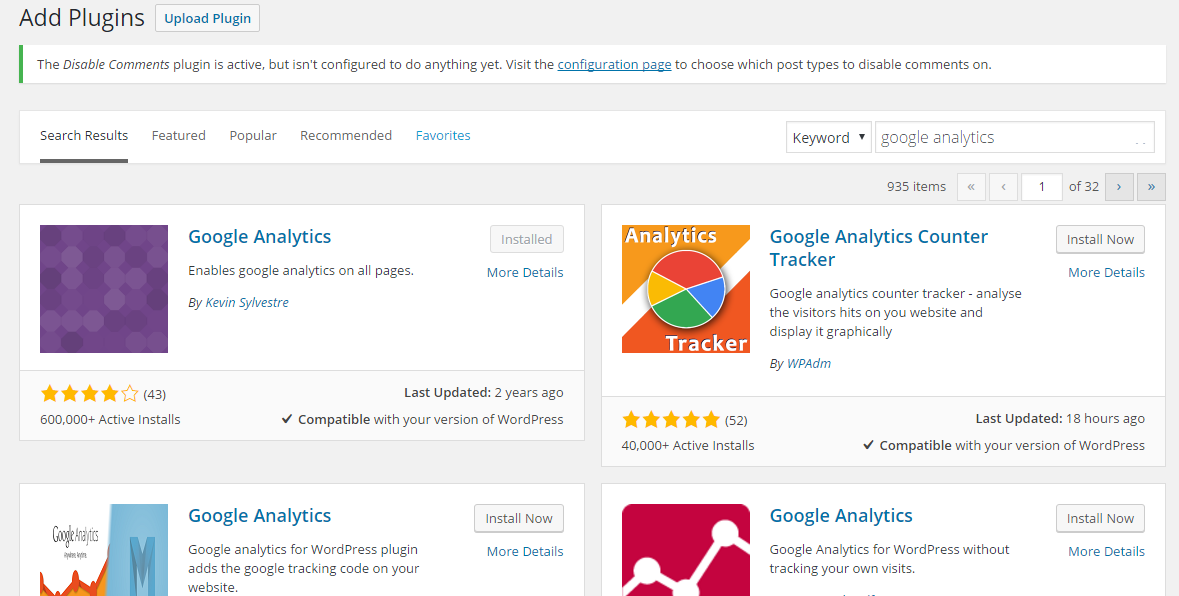Install Google Analytics Counter Tracker now
Viewport: 1179px width, 596px height.
click(x=1100, y=239)
